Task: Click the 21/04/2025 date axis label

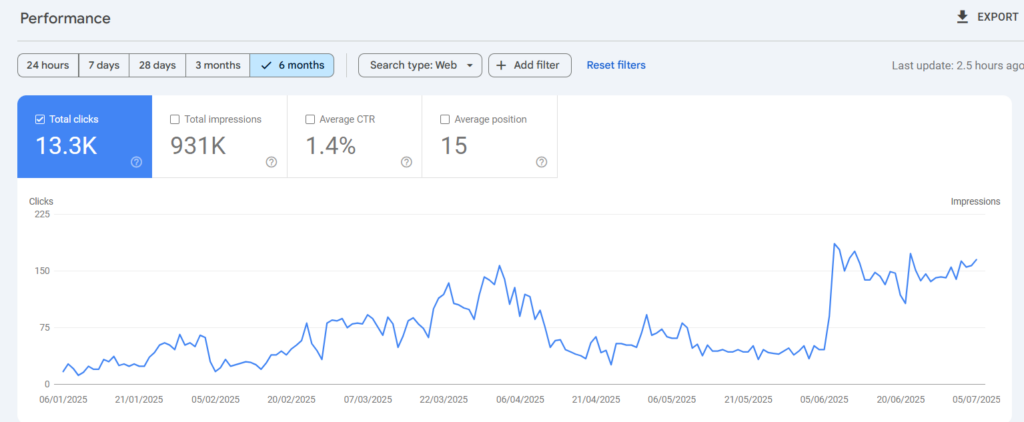Action: click(x=596, y=399)
